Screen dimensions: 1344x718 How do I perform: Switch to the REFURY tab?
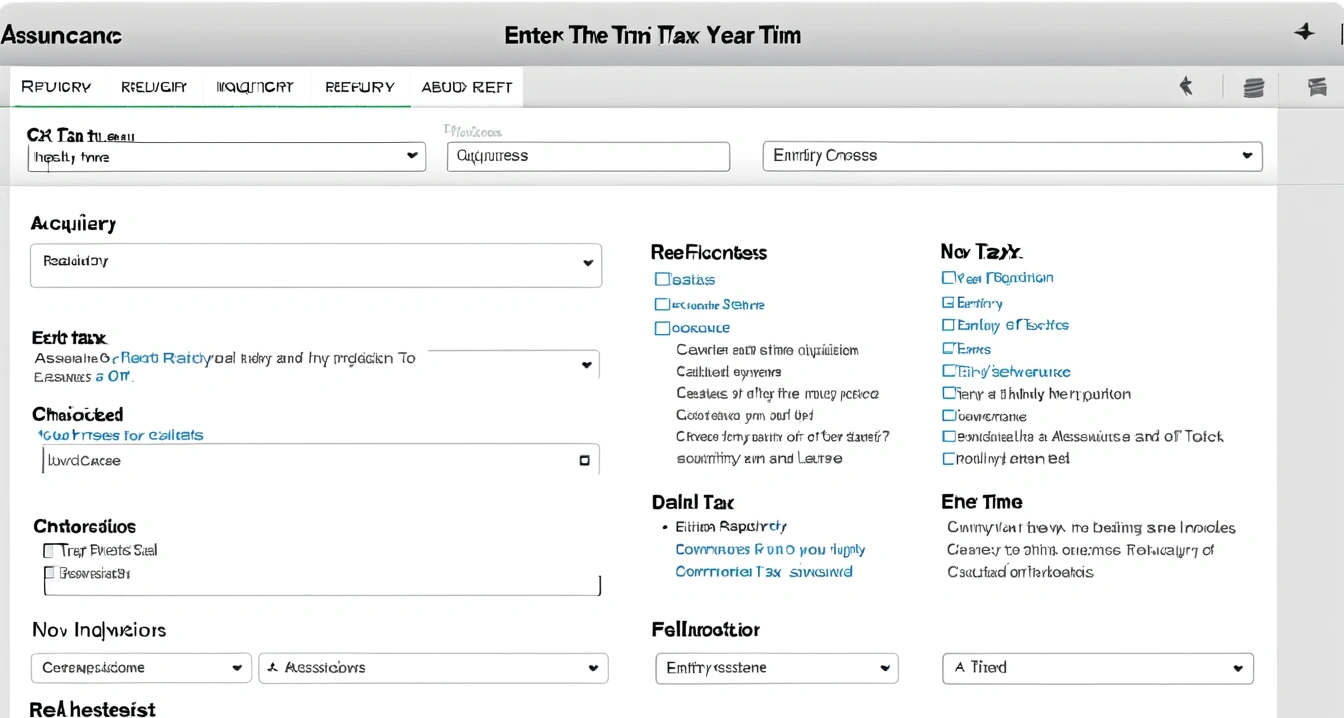tap(360, 87)
